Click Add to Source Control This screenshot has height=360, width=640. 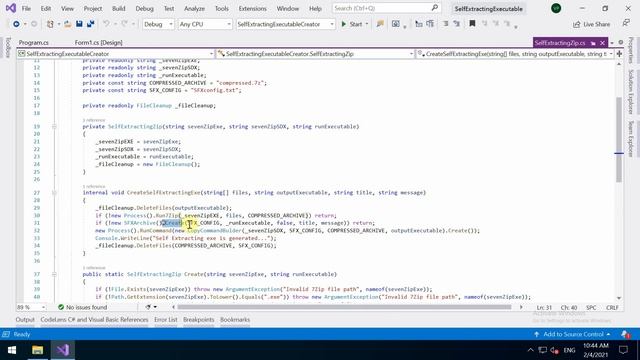[x=573, y=334]
